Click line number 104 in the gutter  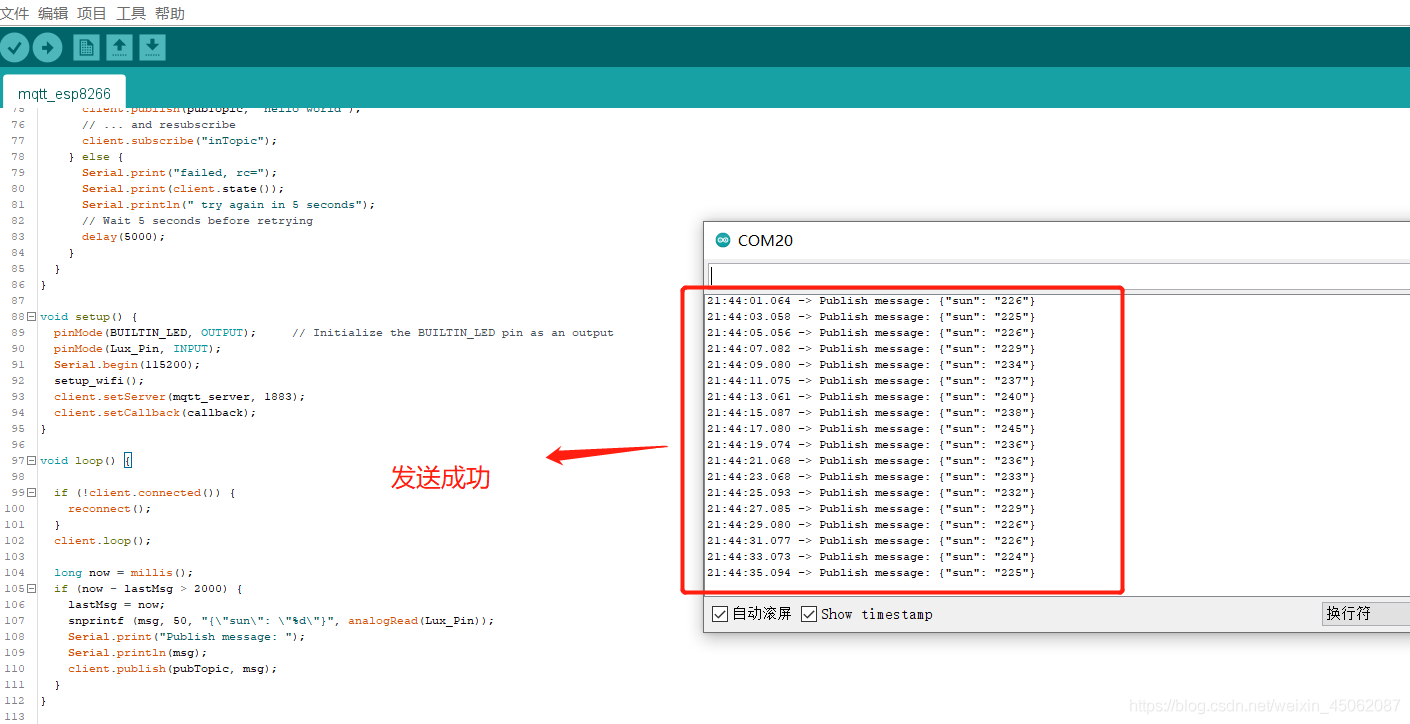point(14,573)
